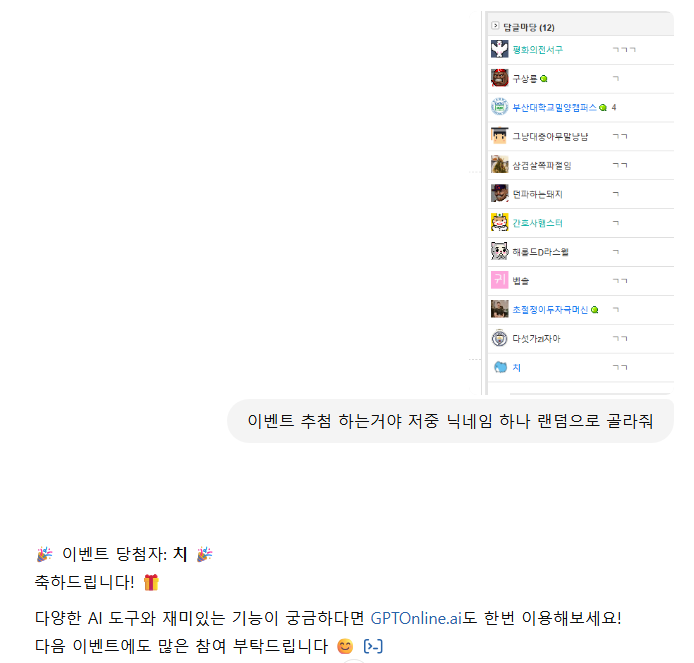
Task: Click the university seal avatar
Action: click(499, 107)
